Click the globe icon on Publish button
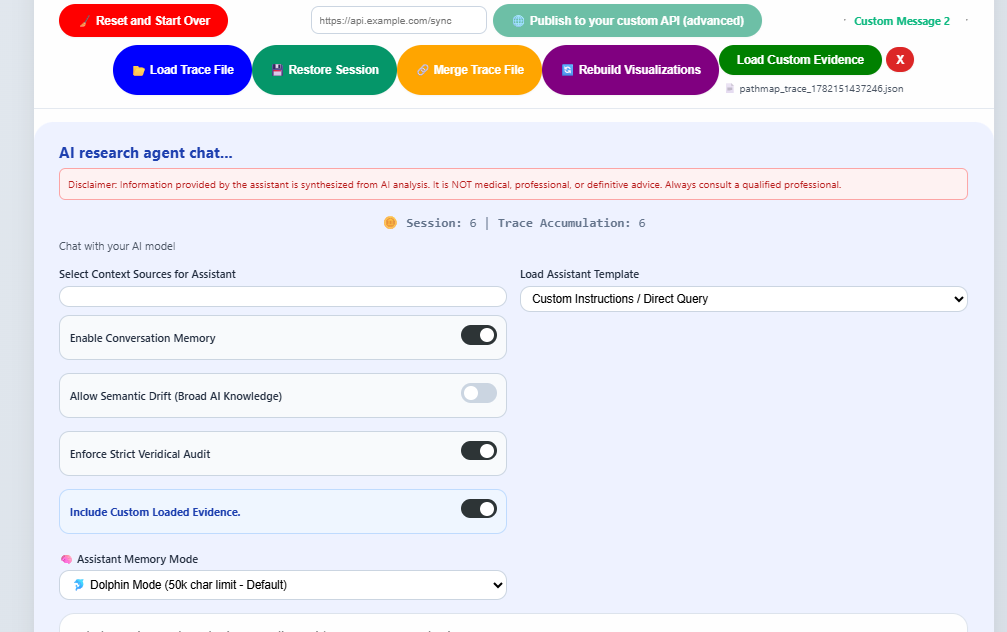1007x632 pixels. click(518, 21)
